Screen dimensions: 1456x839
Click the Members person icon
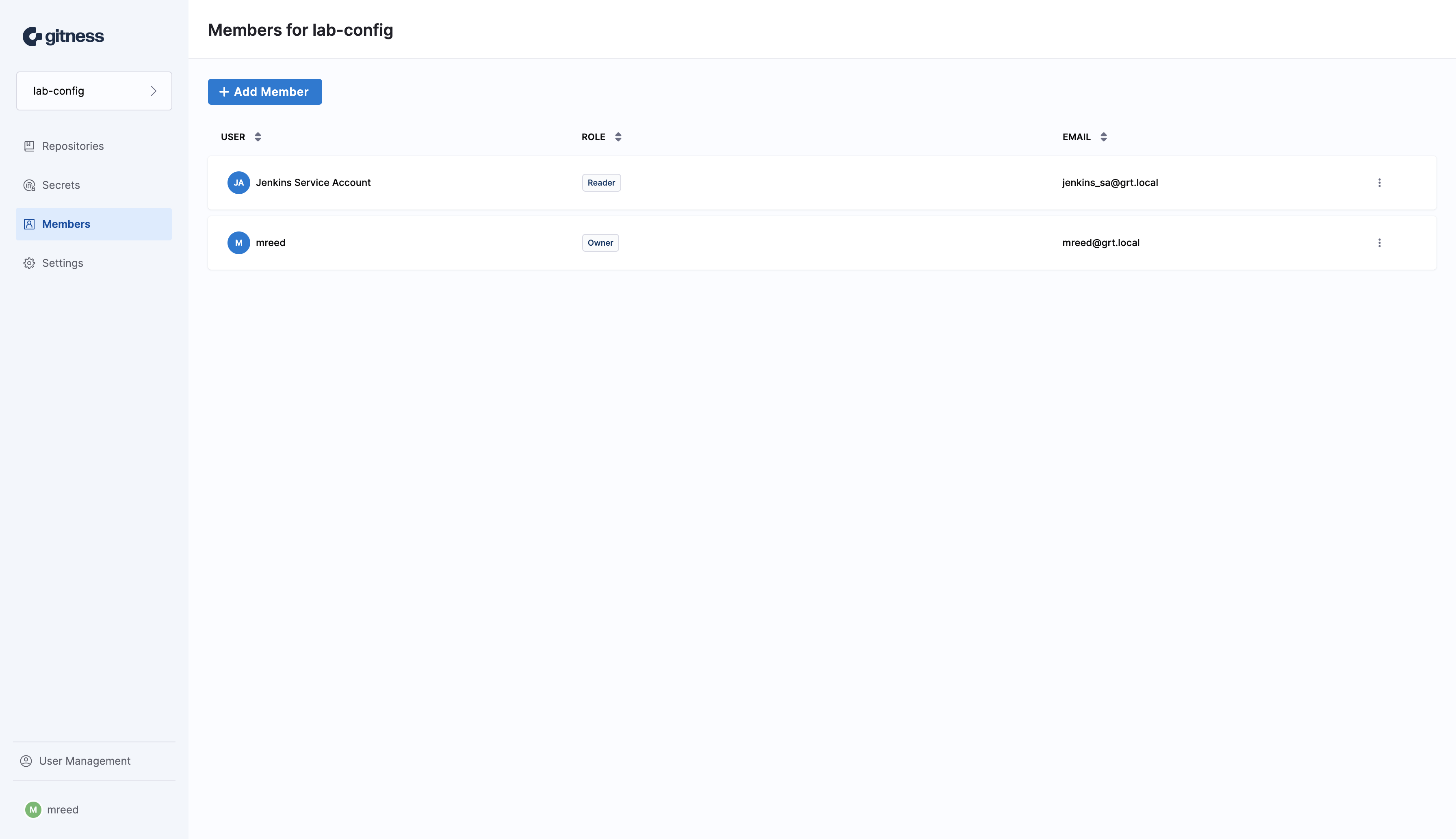click(x=29, y=224)
